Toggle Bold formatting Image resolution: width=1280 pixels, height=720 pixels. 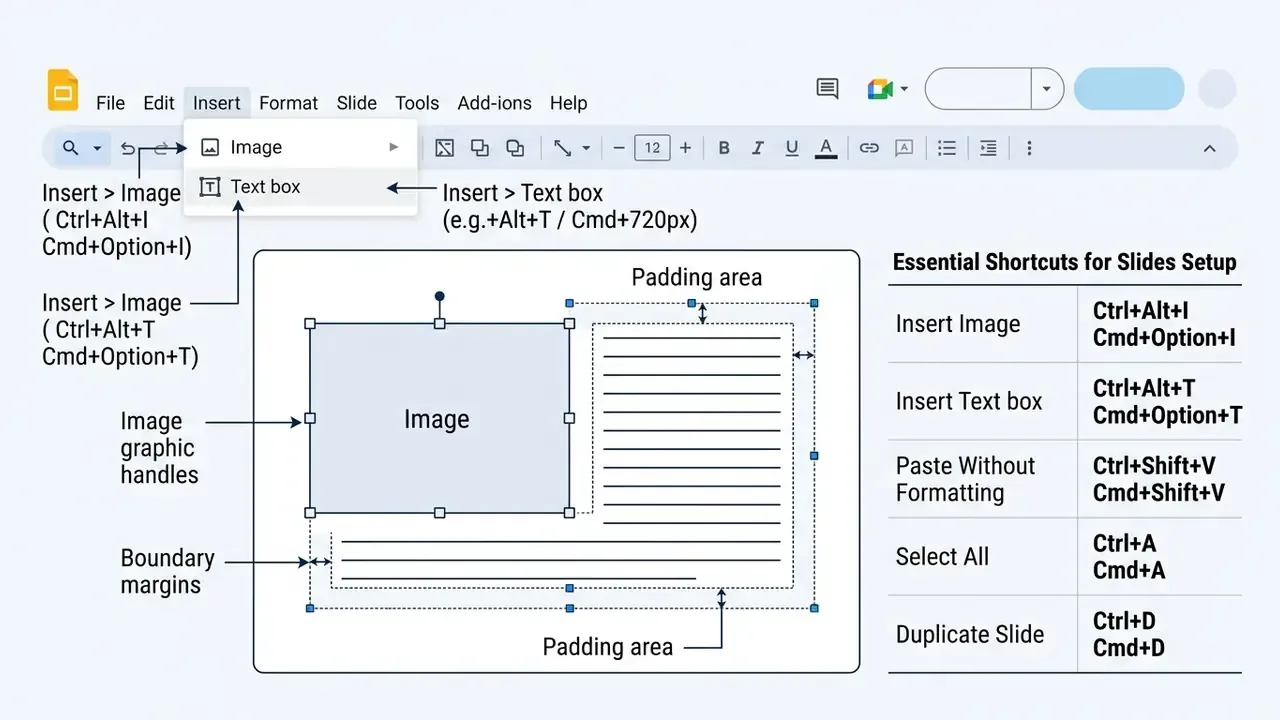(x=724, y=148)
